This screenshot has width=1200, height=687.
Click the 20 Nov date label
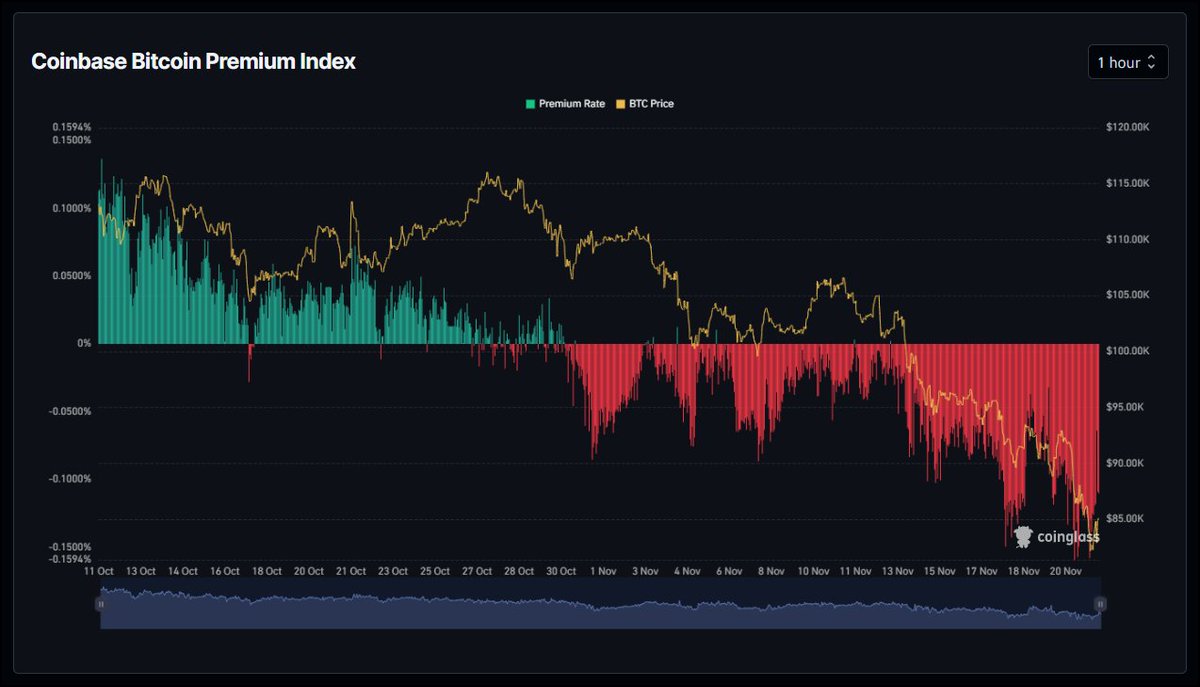click(1066, 572)
